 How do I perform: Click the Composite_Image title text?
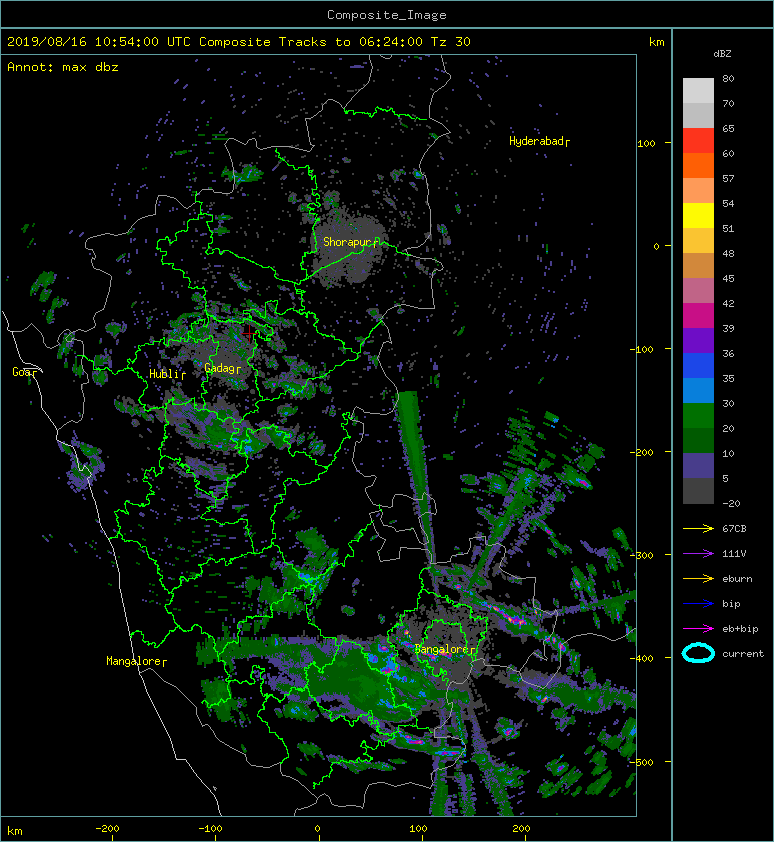pos(387,15)
